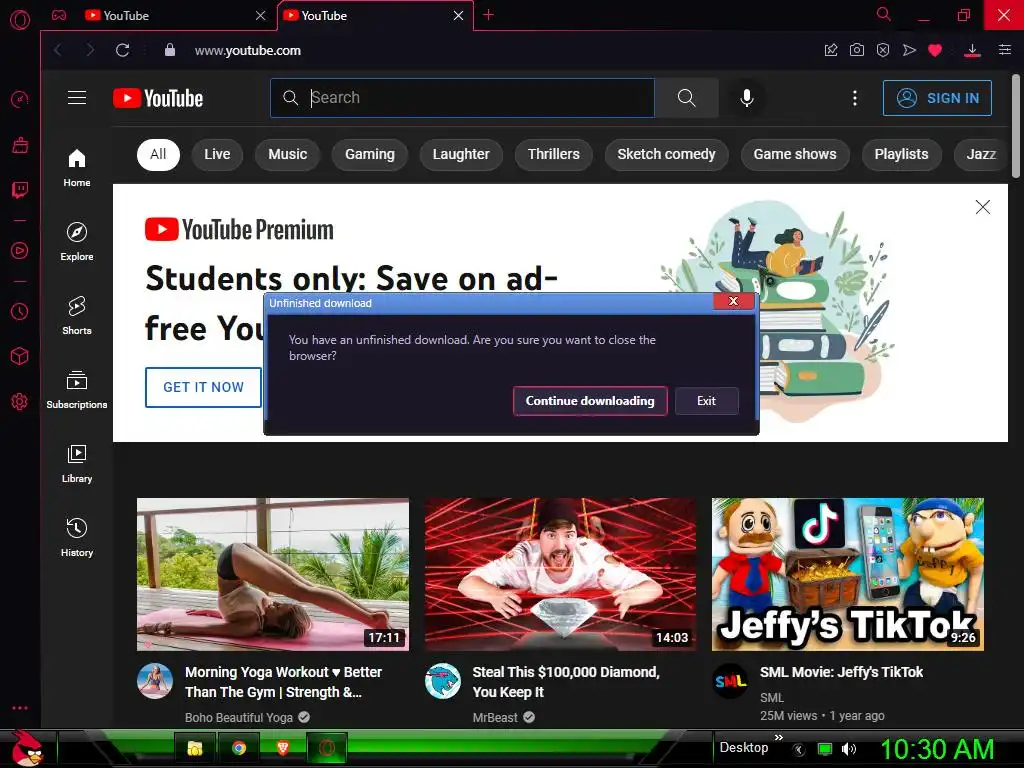Open the Boho Beautiful Yoga channel link
The image size is (1024, 768).
click(238, 718)
